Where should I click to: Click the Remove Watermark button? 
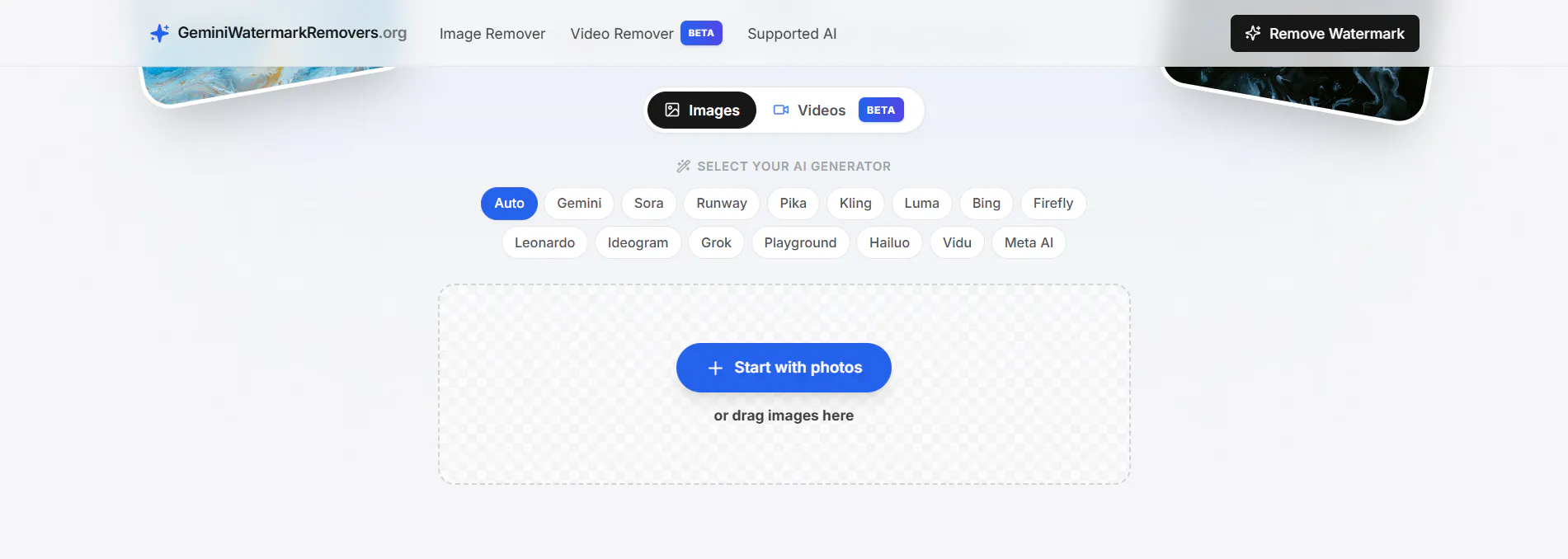click(x=1325, y=34)
